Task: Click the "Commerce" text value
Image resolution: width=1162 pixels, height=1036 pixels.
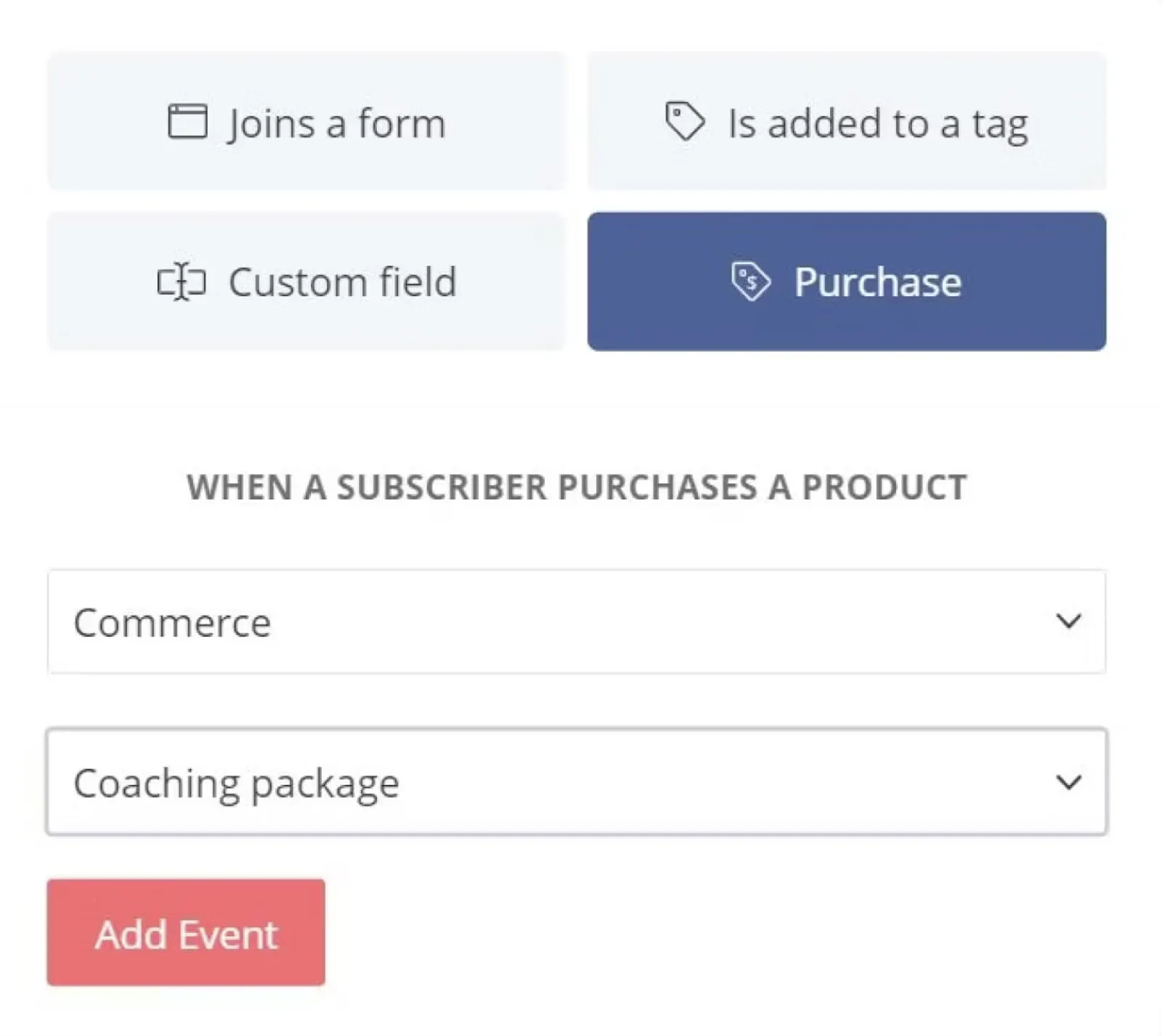Action: (x=172, y=623)
